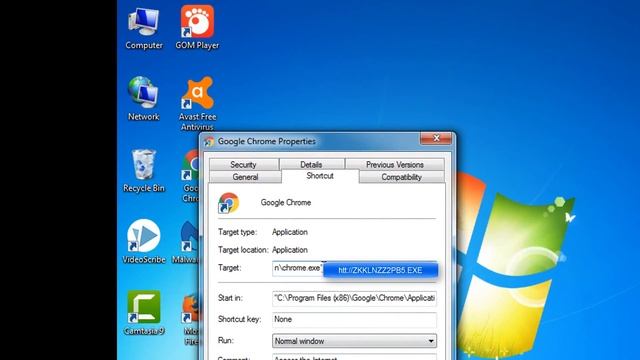Switch to the General tab
Image resolution: width=640 pixels, height=360 pixels.
pos(245,177)
